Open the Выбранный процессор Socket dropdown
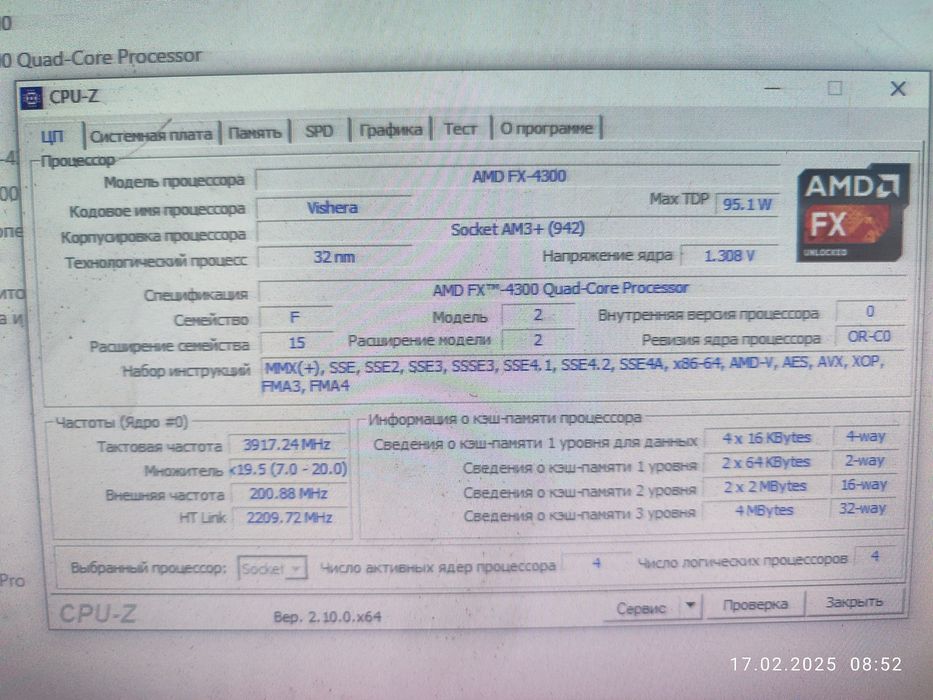The height and width of the screenshot is (700, 933). (273, 569)
